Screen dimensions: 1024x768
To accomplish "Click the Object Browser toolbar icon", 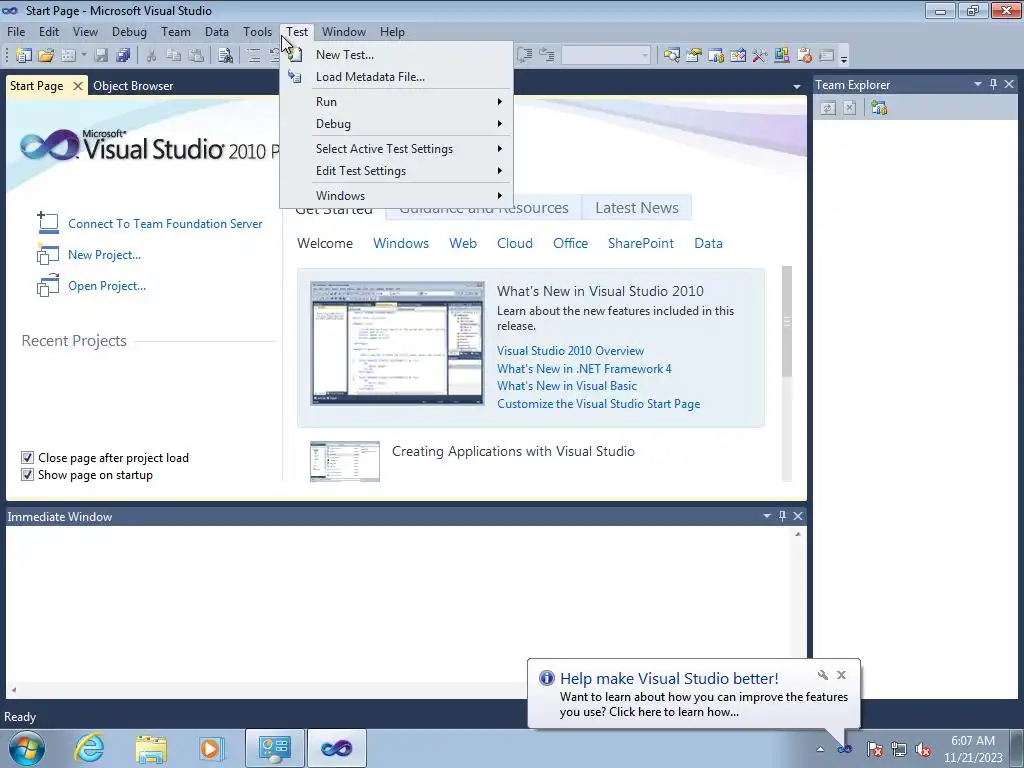I will tap(738, 56).
